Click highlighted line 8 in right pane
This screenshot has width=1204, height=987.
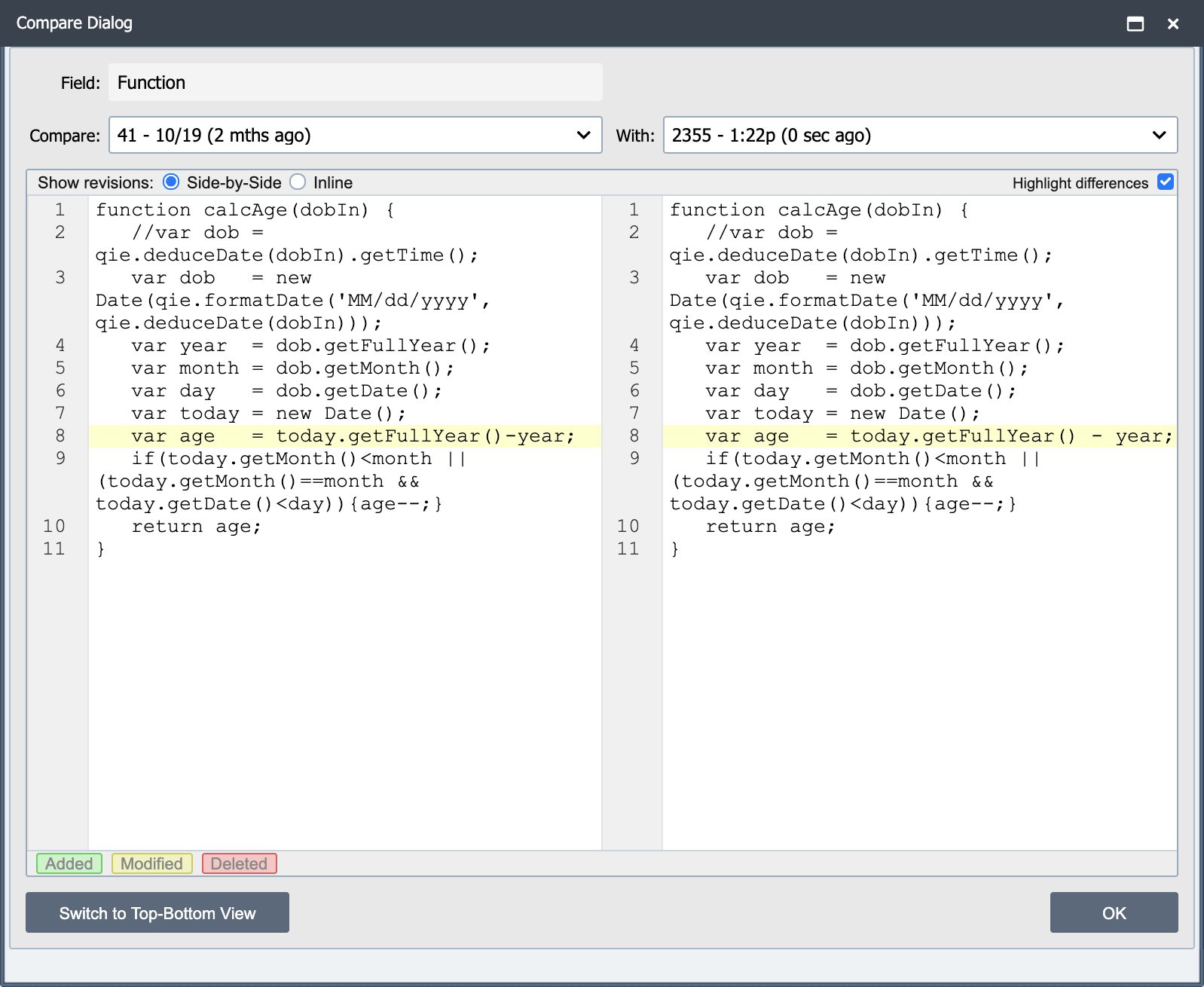[919, 436]
